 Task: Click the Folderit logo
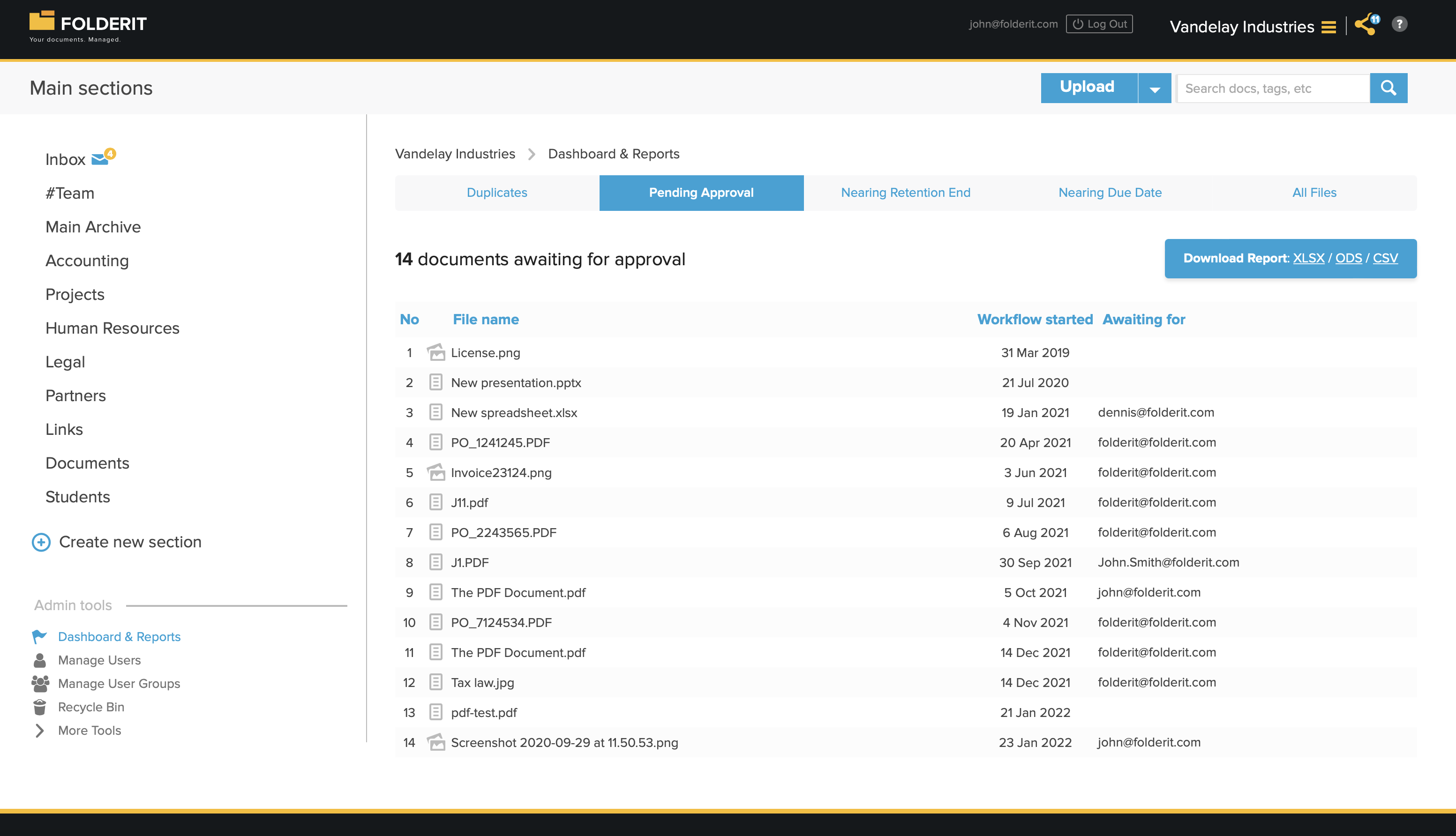pyautogui.click(x=86, y=24)
